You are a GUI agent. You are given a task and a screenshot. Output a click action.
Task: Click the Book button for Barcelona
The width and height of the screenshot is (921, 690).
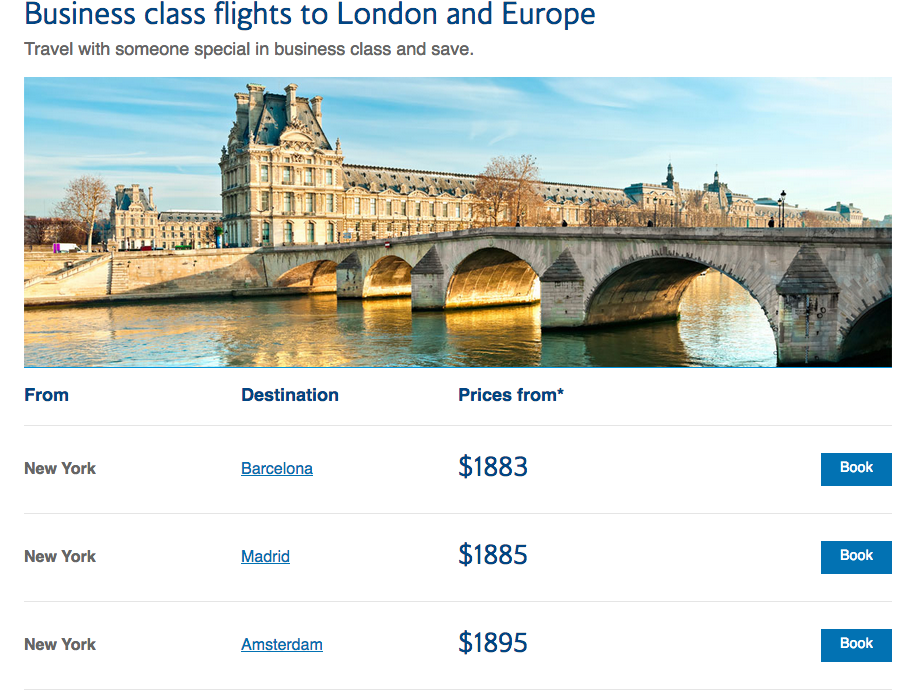[x=855, y=468]
